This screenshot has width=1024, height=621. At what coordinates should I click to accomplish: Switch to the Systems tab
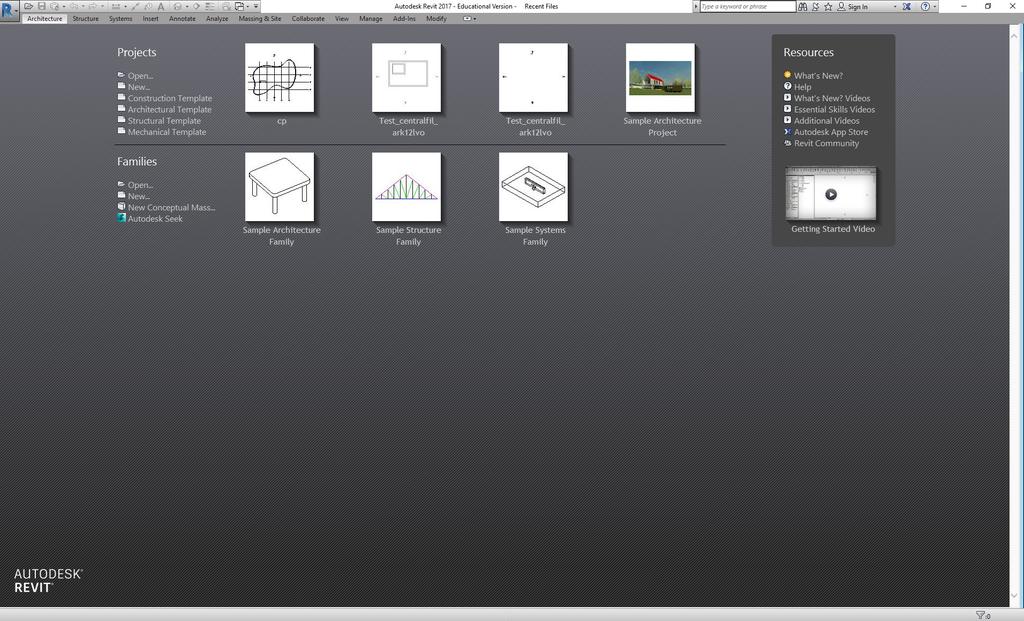pyautogui.click(x=120, y=19)
